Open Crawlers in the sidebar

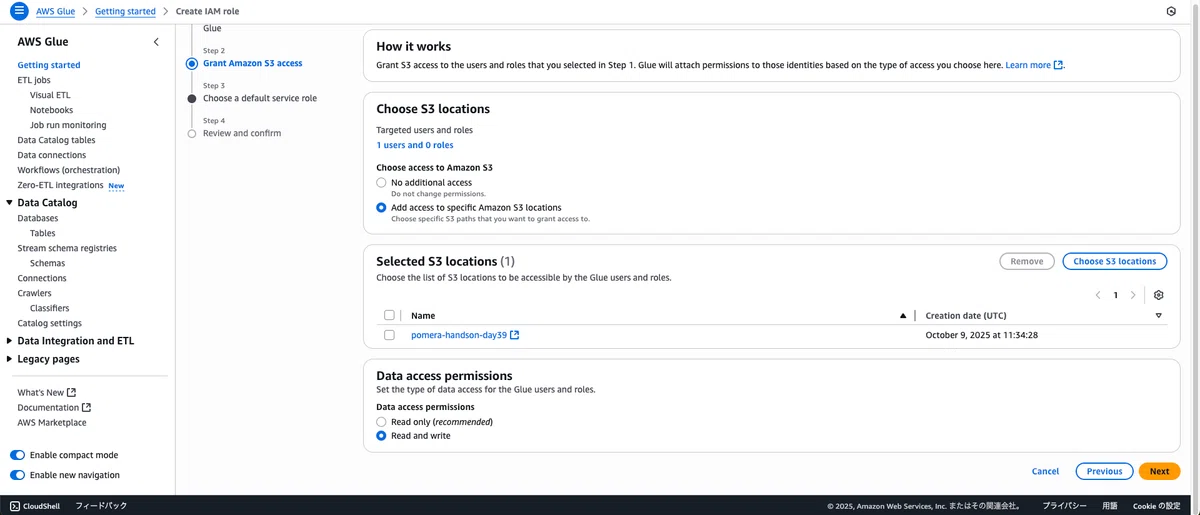[x=34, y=293]
